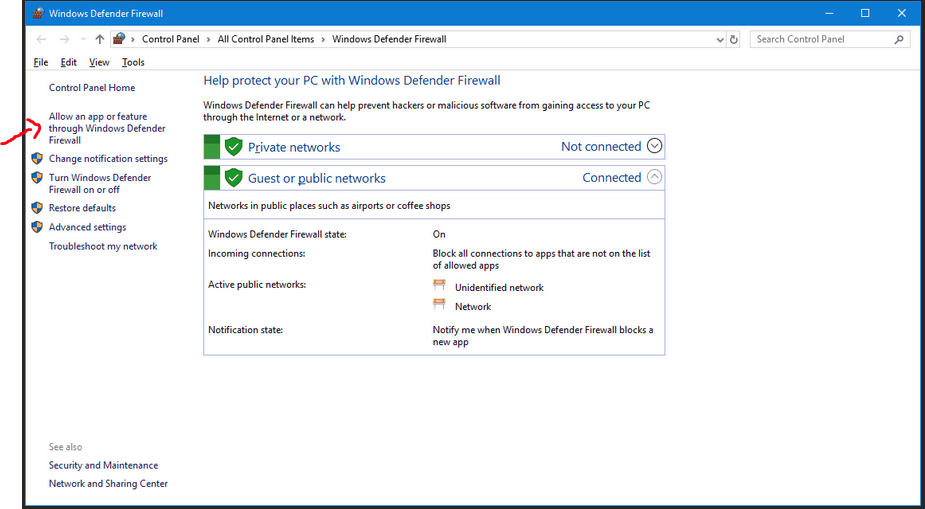The width and height of the screenshot is (925, 509).
Task: Click Windows Defender Firewall breadcrumb
Action: (389, 39)
